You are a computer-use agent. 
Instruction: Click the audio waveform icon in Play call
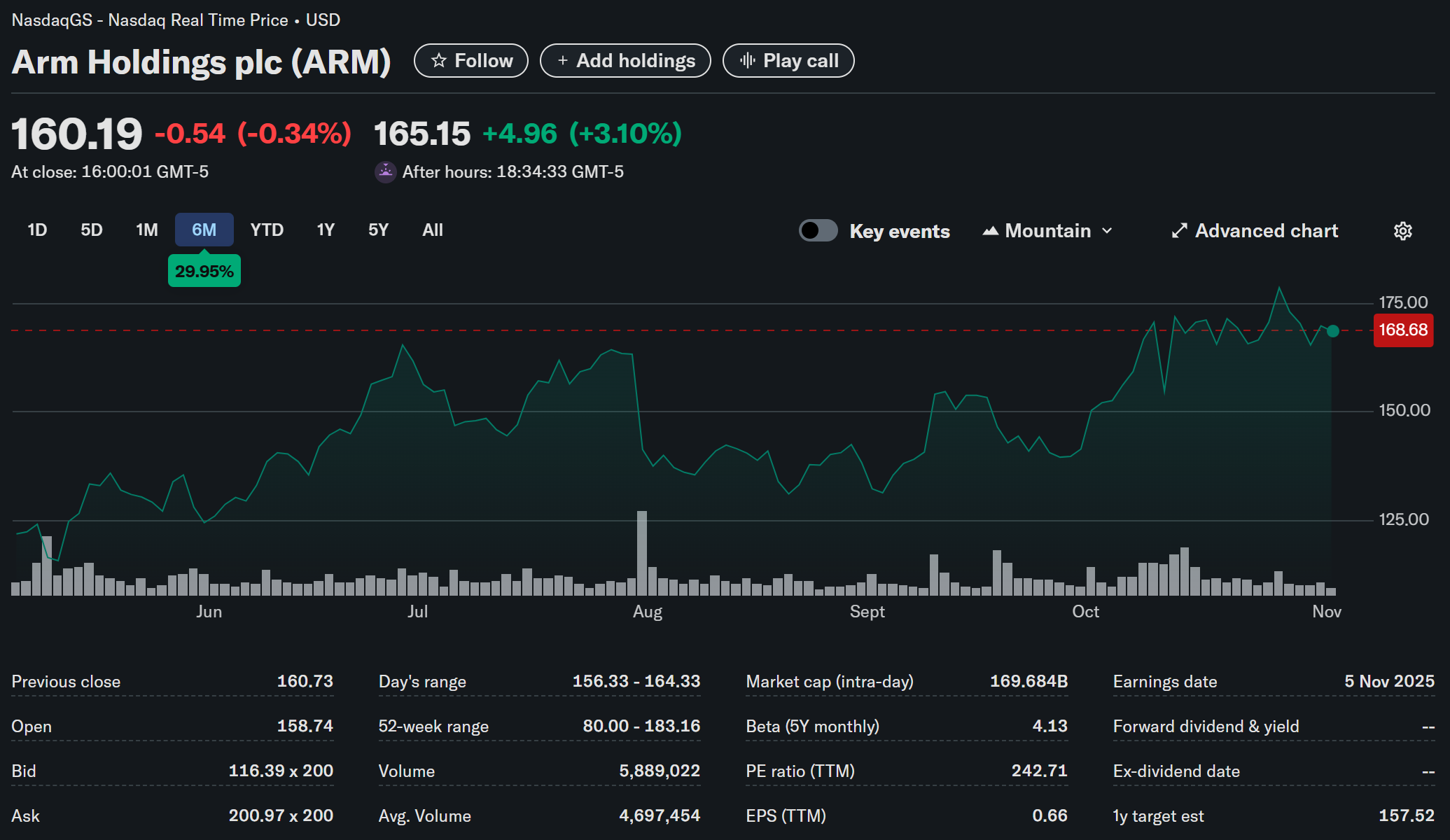(x=748, y=61)
